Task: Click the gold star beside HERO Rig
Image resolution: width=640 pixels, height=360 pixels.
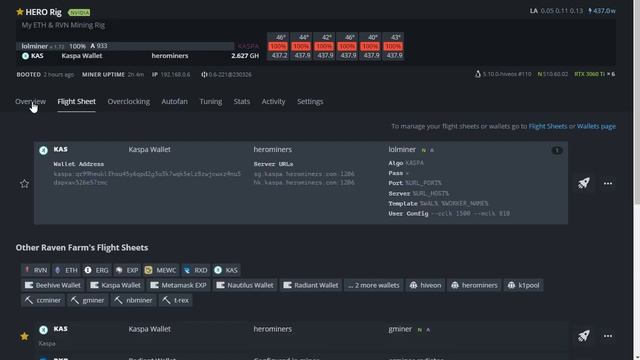Action: tap(20, 12)
